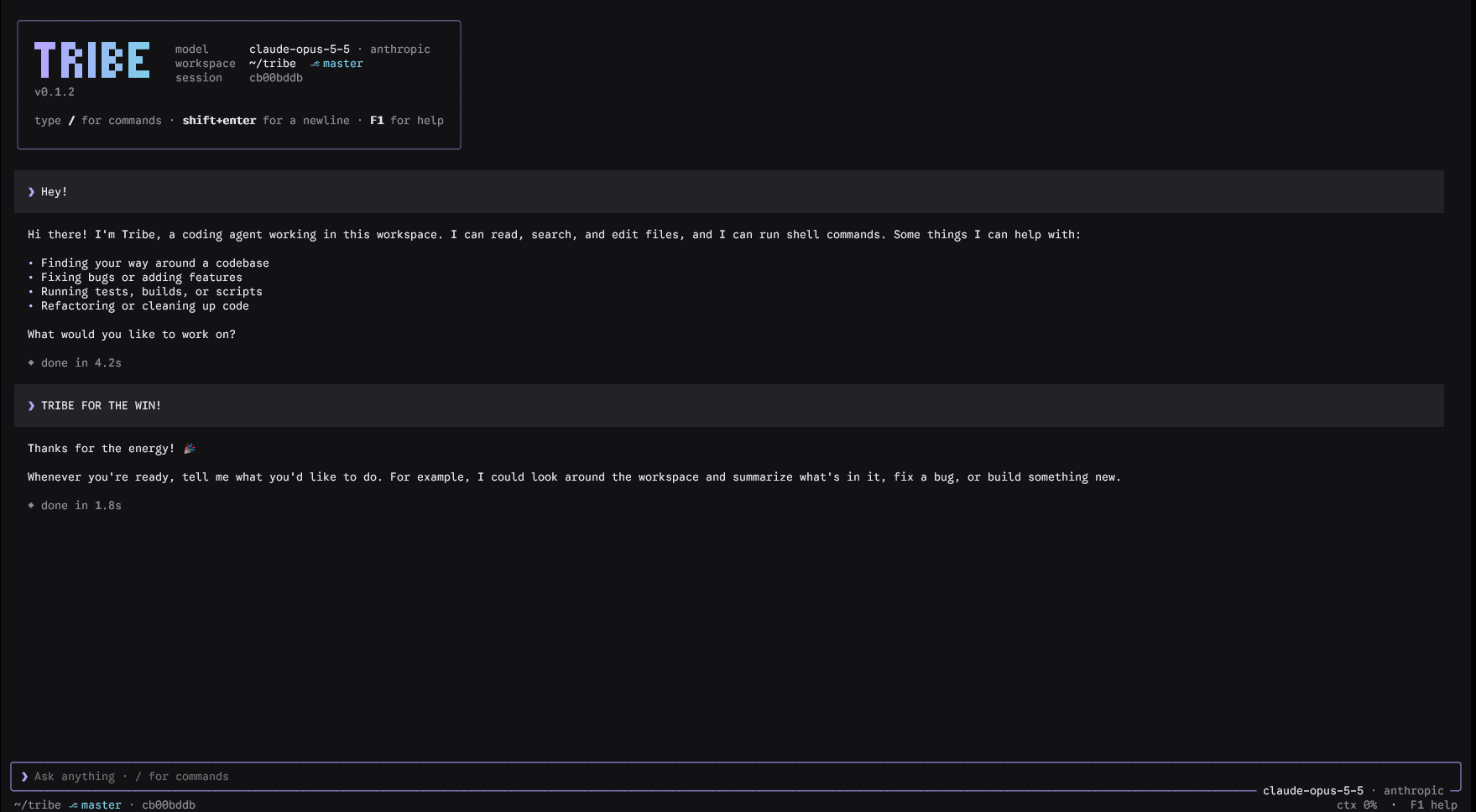
Task: Click 'What would you like to work on?'
Action: pos(132,335)
